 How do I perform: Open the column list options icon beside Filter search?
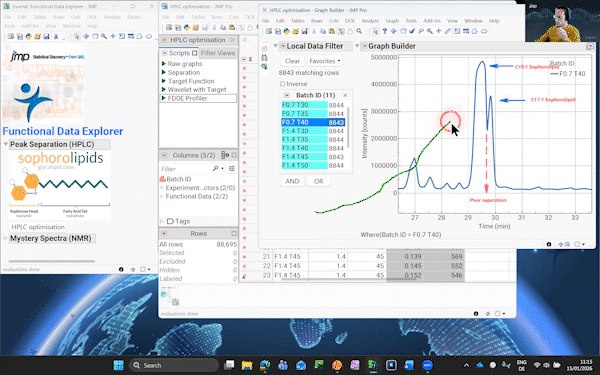click(232, 168)
